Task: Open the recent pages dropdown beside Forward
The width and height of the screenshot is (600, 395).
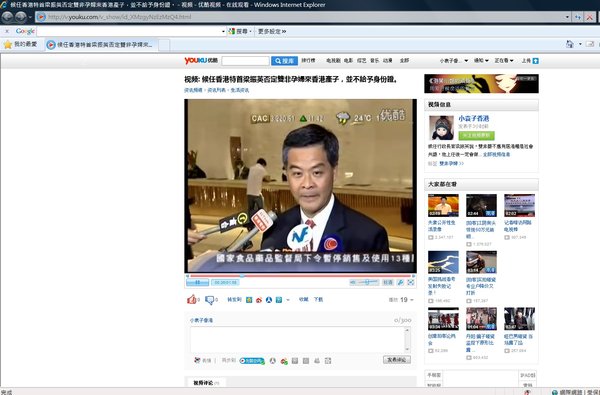Action: click(30, 17)
